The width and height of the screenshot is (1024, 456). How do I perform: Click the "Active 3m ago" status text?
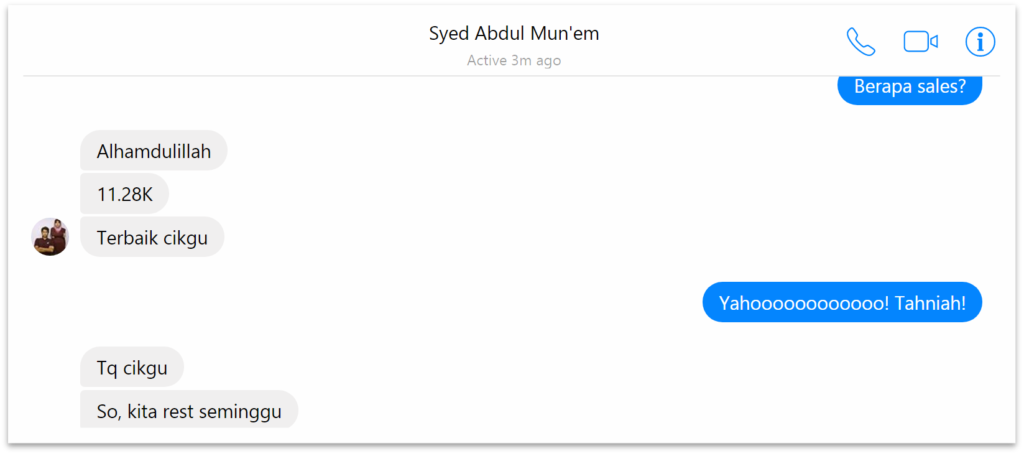coord(514,61)
